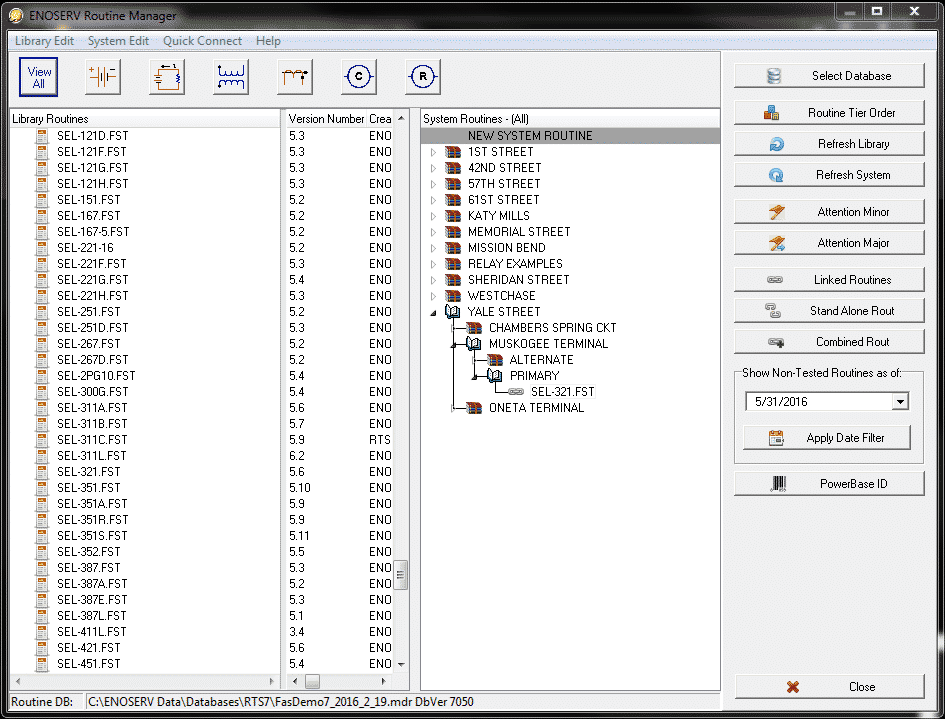Click the circled C filter icon
Viewport: 945px width, 719px height.
(359, 77)
